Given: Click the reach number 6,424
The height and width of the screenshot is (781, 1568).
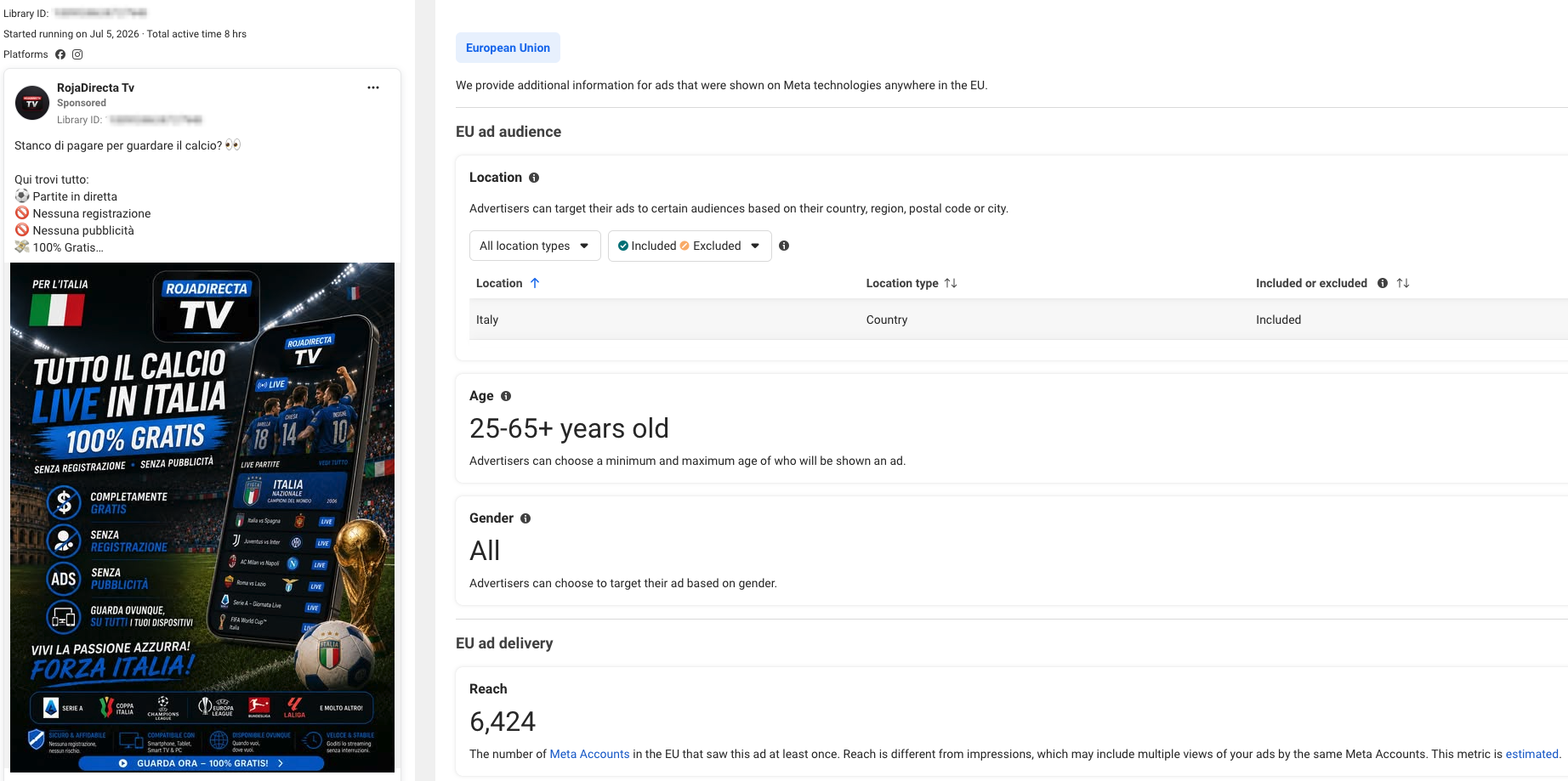Looking at the screenshot, I should click(x=503, y=722).
